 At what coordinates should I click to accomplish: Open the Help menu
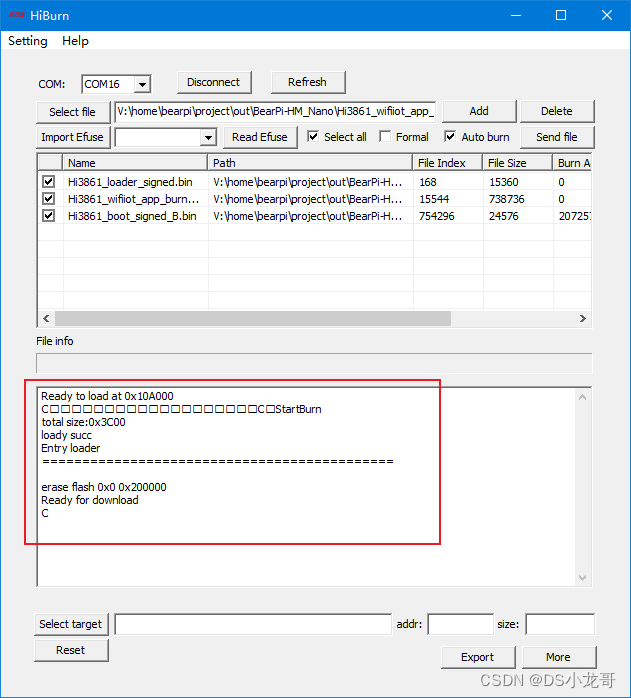[x=75, y=41]
